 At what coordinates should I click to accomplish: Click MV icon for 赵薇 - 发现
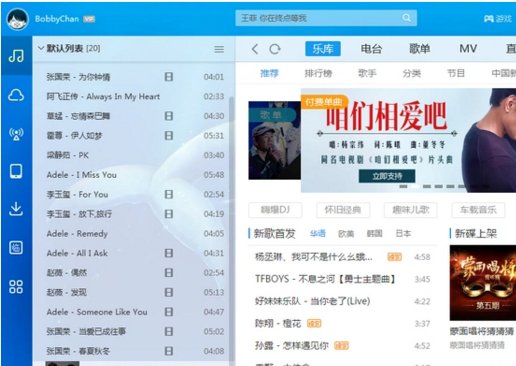pos(169,292)
